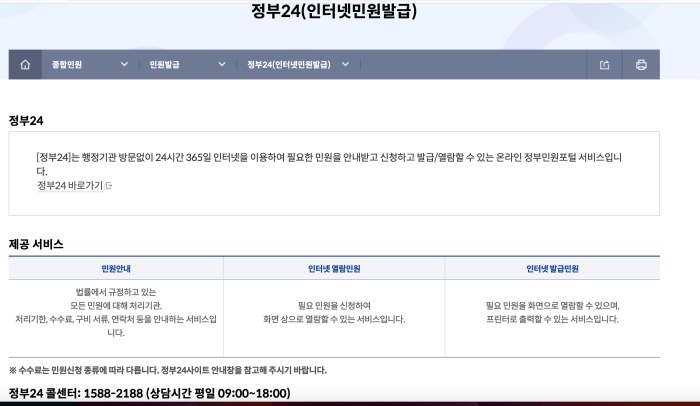
Task: Click the print icon in navigation bar
Action: pos(642,65)
